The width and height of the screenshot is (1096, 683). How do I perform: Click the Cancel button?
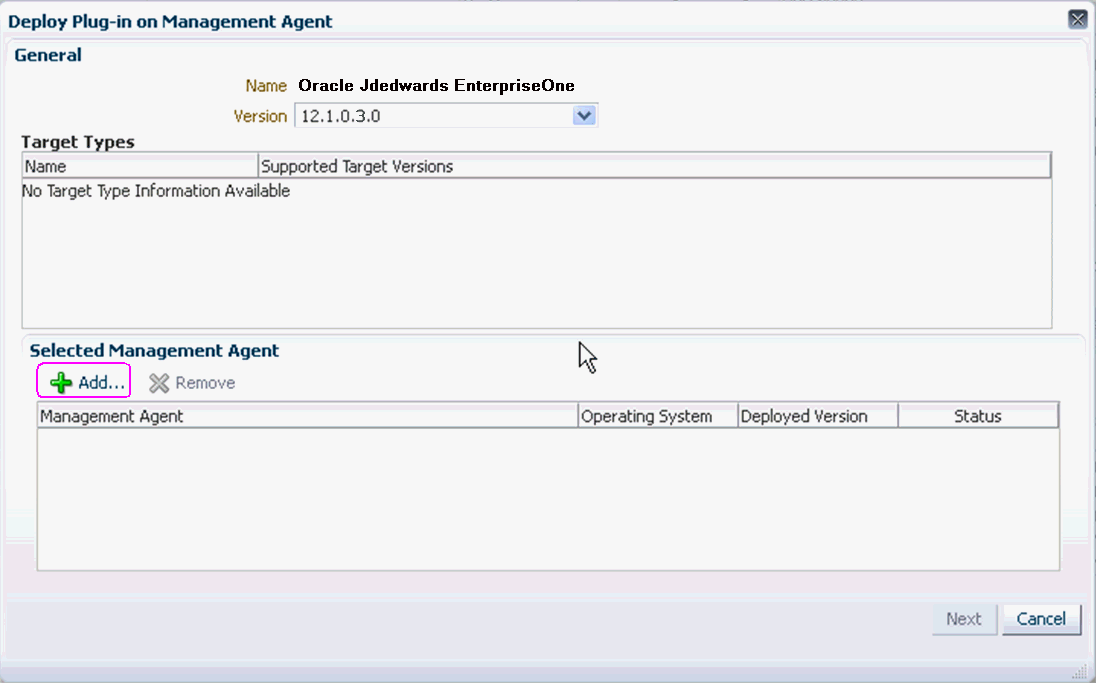(1041, 619)
